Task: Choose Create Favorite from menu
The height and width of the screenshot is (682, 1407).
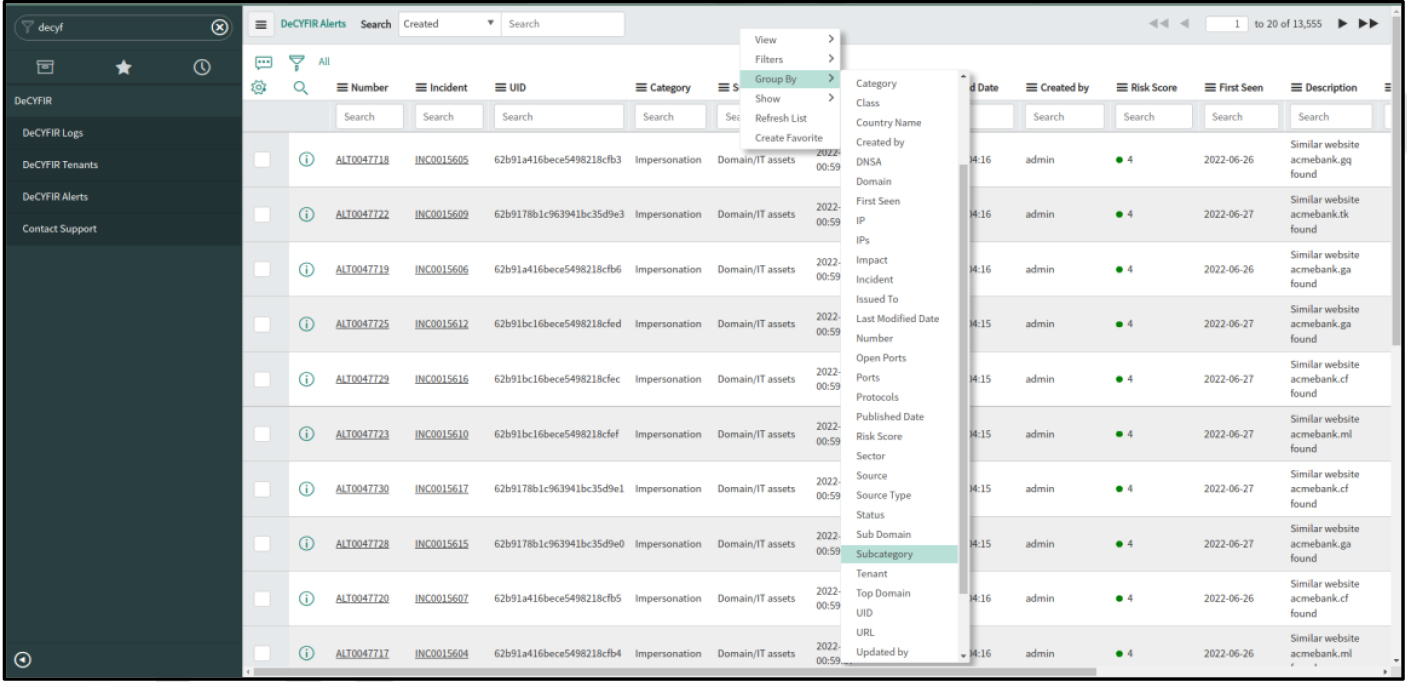Action: [x=789, y=138]
